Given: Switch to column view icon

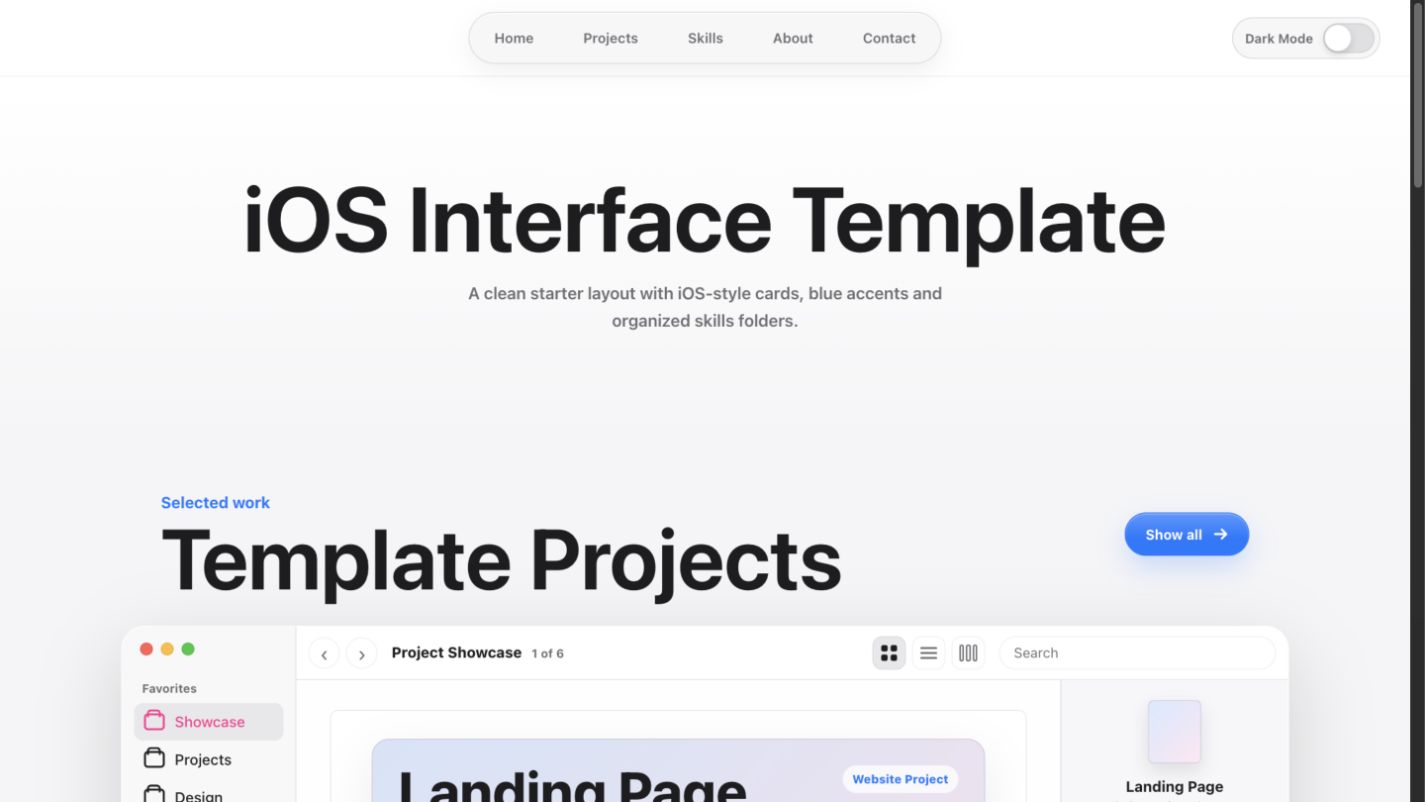Looking at the screenshot, I should [x=968, y=653].
